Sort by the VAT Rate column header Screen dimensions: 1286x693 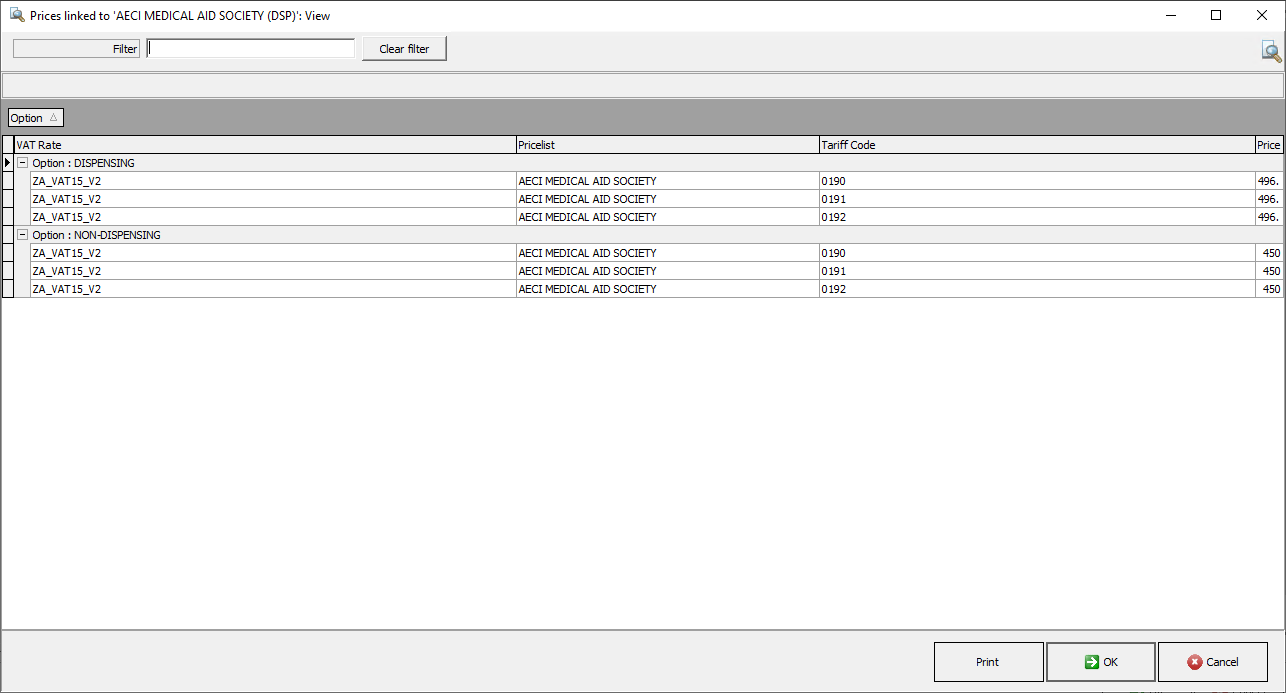[265, 145]
